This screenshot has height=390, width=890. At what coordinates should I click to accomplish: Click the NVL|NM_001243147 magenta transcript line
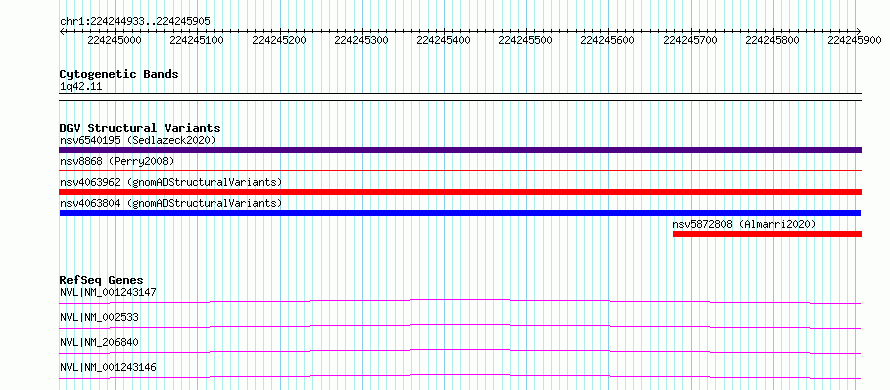(460, 301)
